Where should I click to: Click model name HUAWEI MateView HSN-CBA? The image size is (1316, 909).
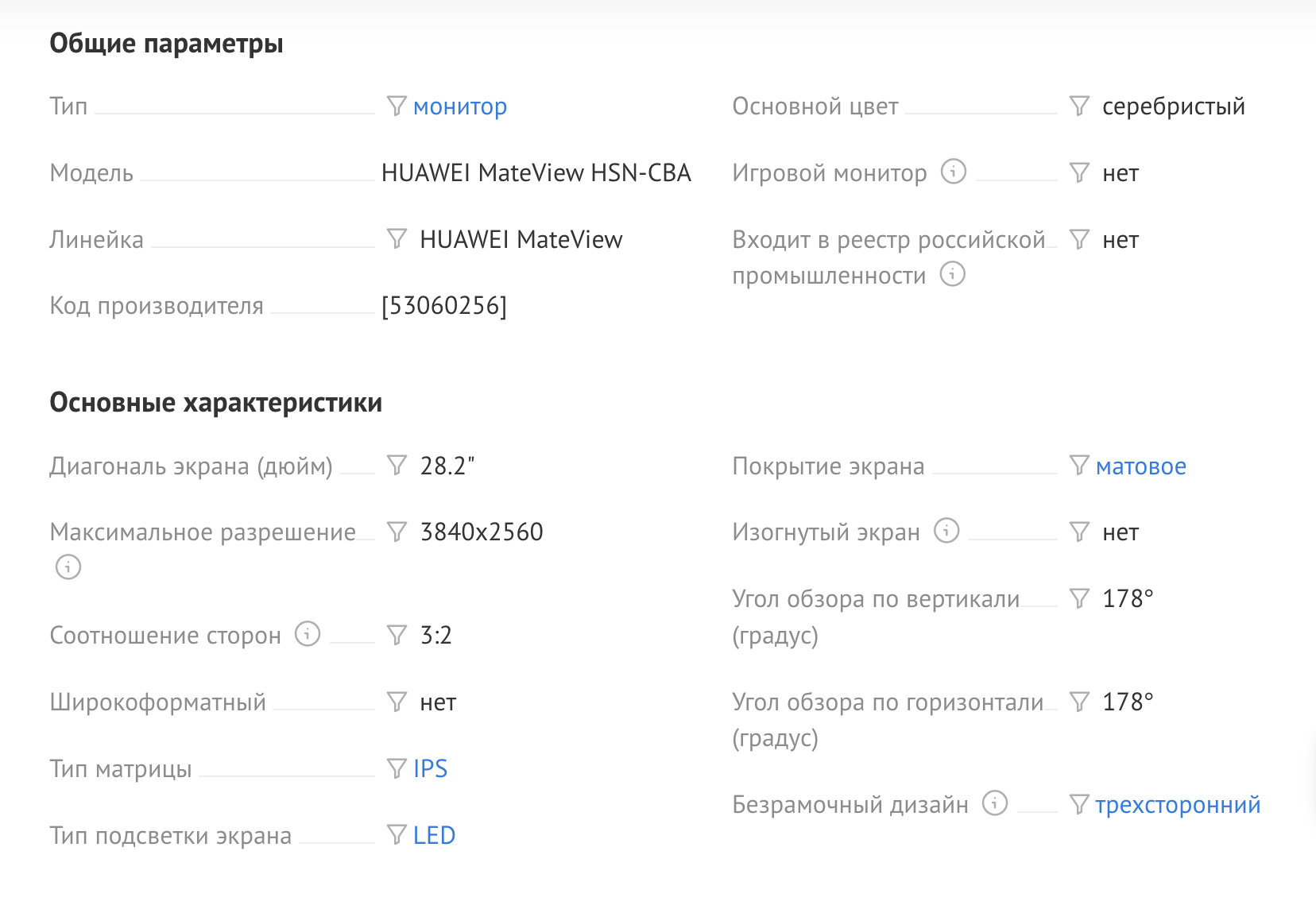click(536, 172)
